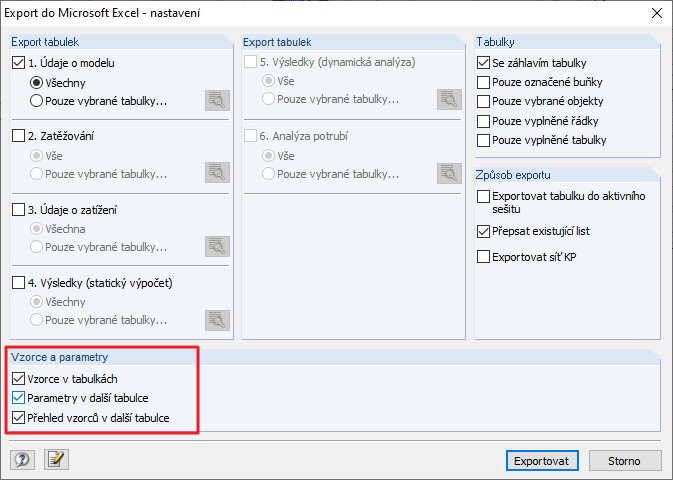
Task: Open table selection for Analýza potrubí
Action: click(x=449, y=173)
